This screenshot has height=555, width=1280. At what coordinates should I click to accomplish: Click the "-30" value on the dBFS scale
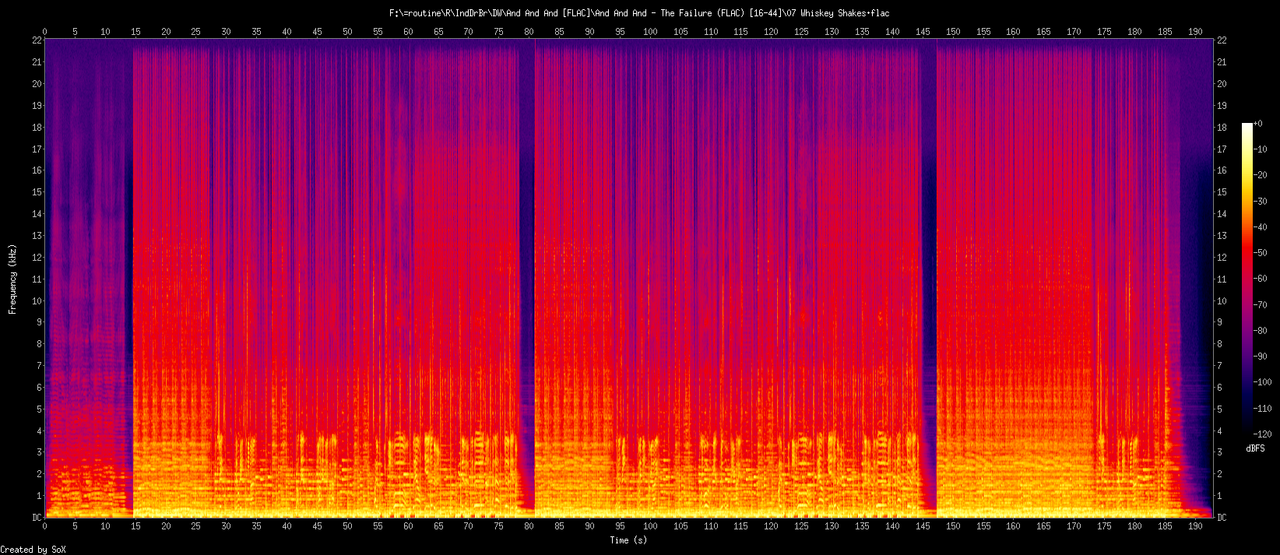pos(1261,201)
